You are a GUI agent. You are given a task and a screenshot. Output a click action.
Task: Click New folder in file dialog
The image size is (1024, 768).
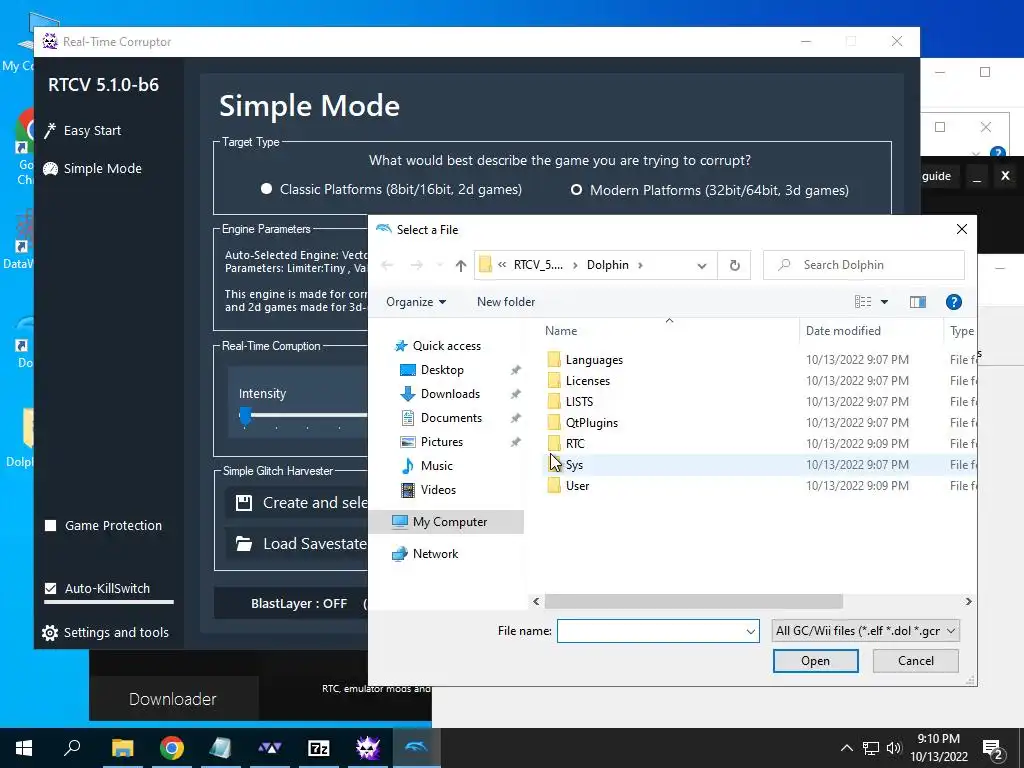pos(505,302)
